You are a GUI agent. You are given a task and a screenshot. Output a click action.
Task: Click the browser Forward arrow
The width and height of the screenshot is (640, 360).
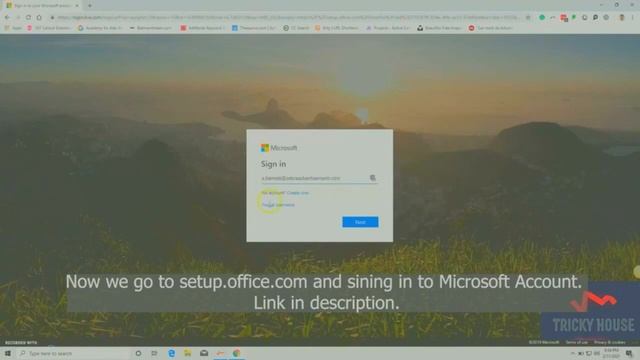pos(18,18)
